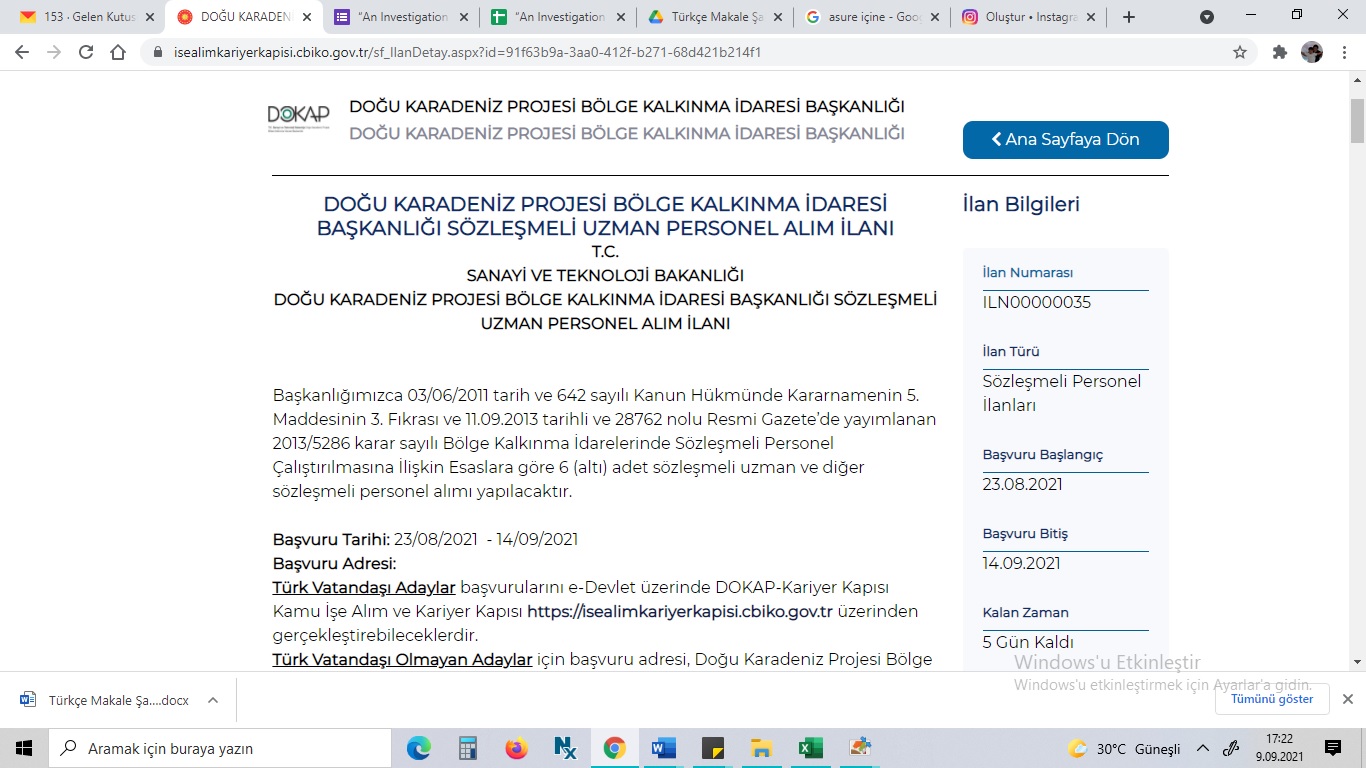Reload the current page
1366x768 pixels.
click(86, 52)
